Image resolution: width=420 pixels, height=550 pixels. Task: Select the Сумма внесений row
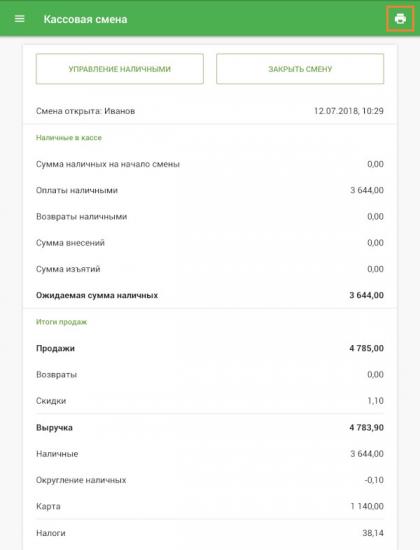coord(210,243)
